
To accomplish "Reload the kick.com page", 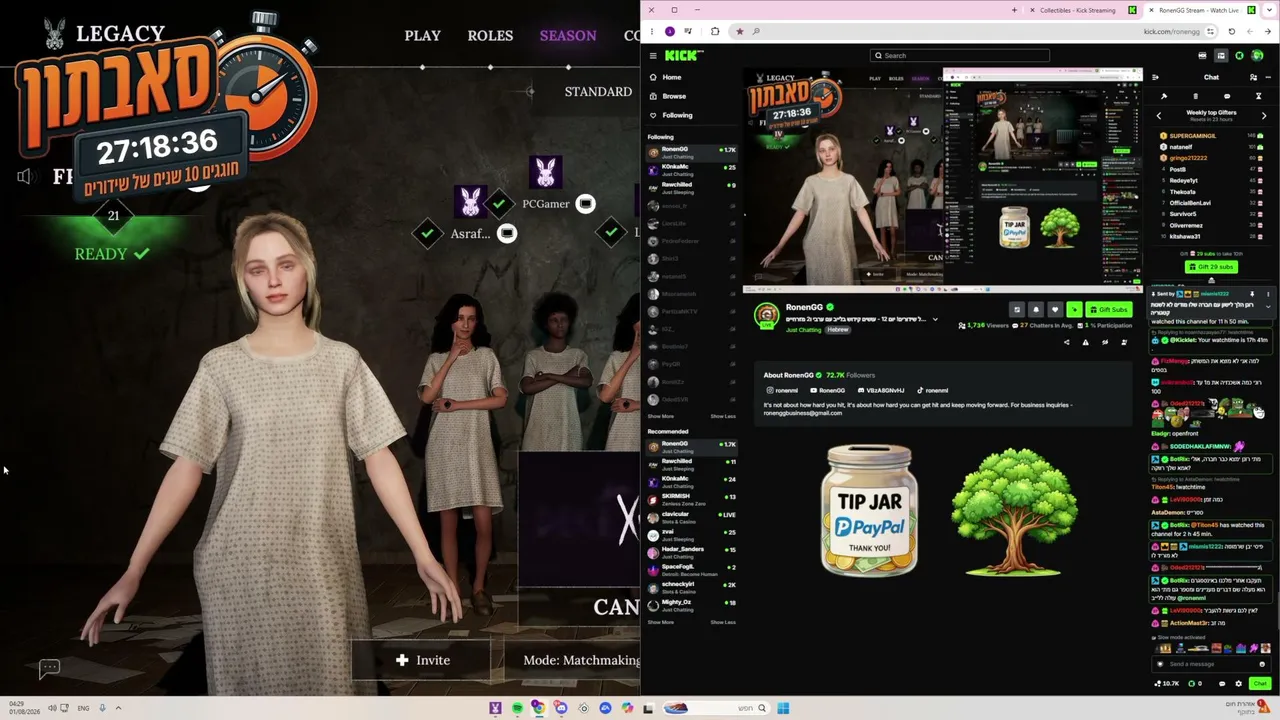I will [1231, 31].
